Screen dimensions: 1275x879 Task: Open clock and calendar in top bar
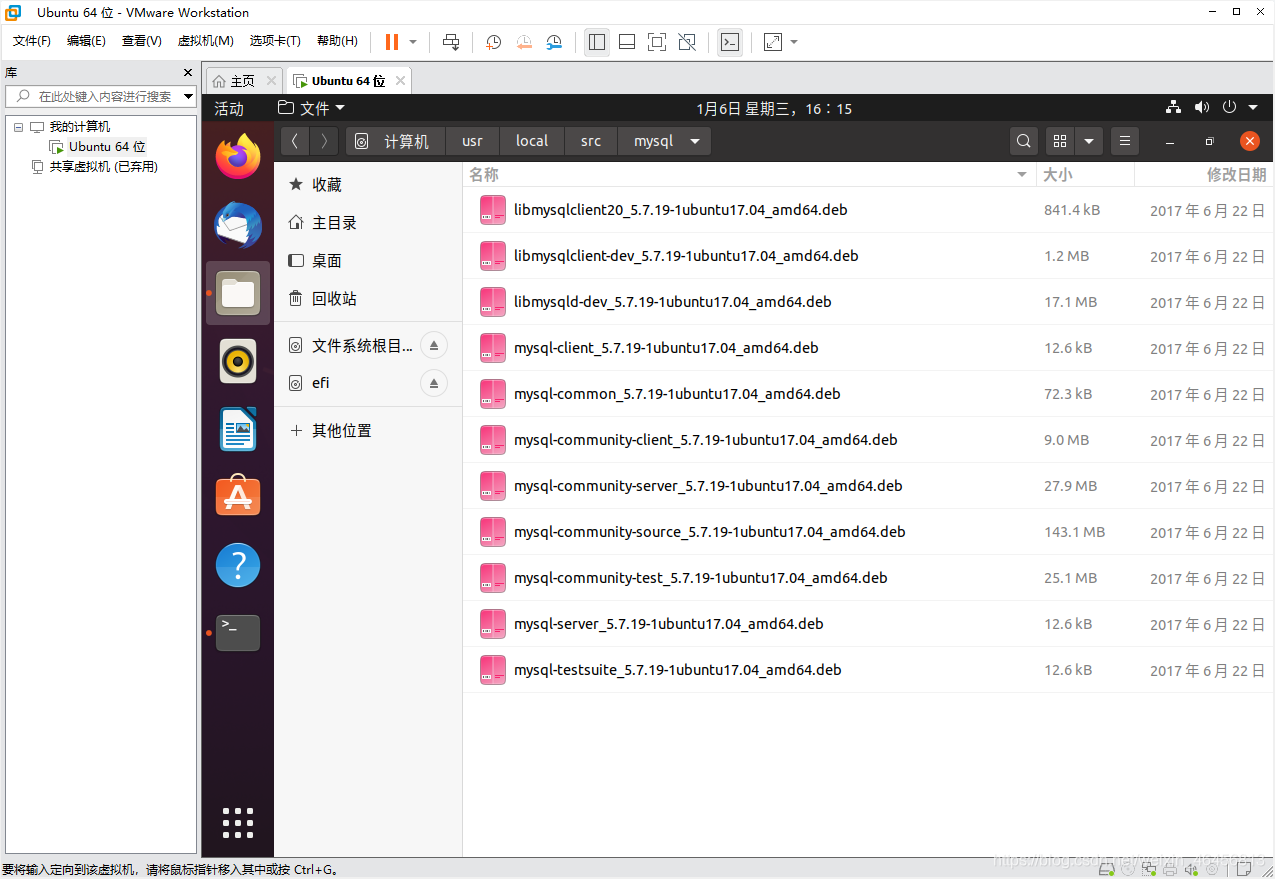click(774, 108)
